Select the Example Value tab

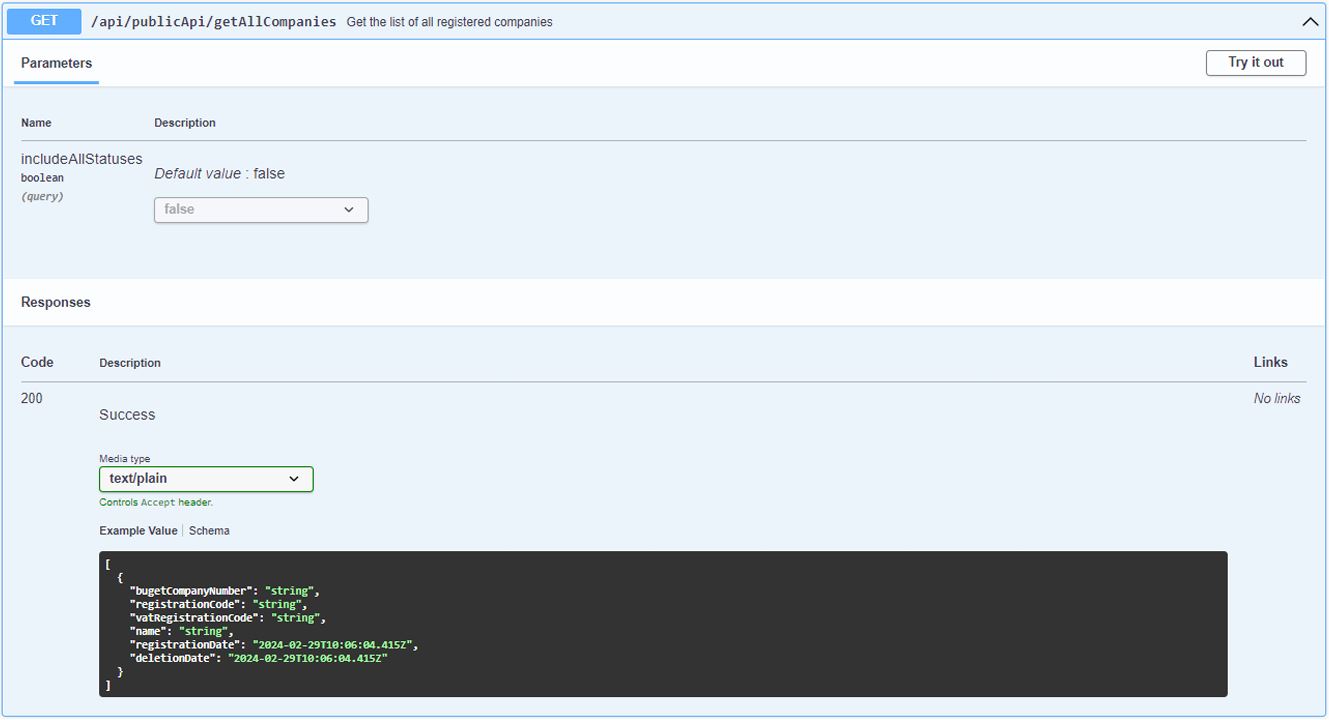(x=138, y=531)
